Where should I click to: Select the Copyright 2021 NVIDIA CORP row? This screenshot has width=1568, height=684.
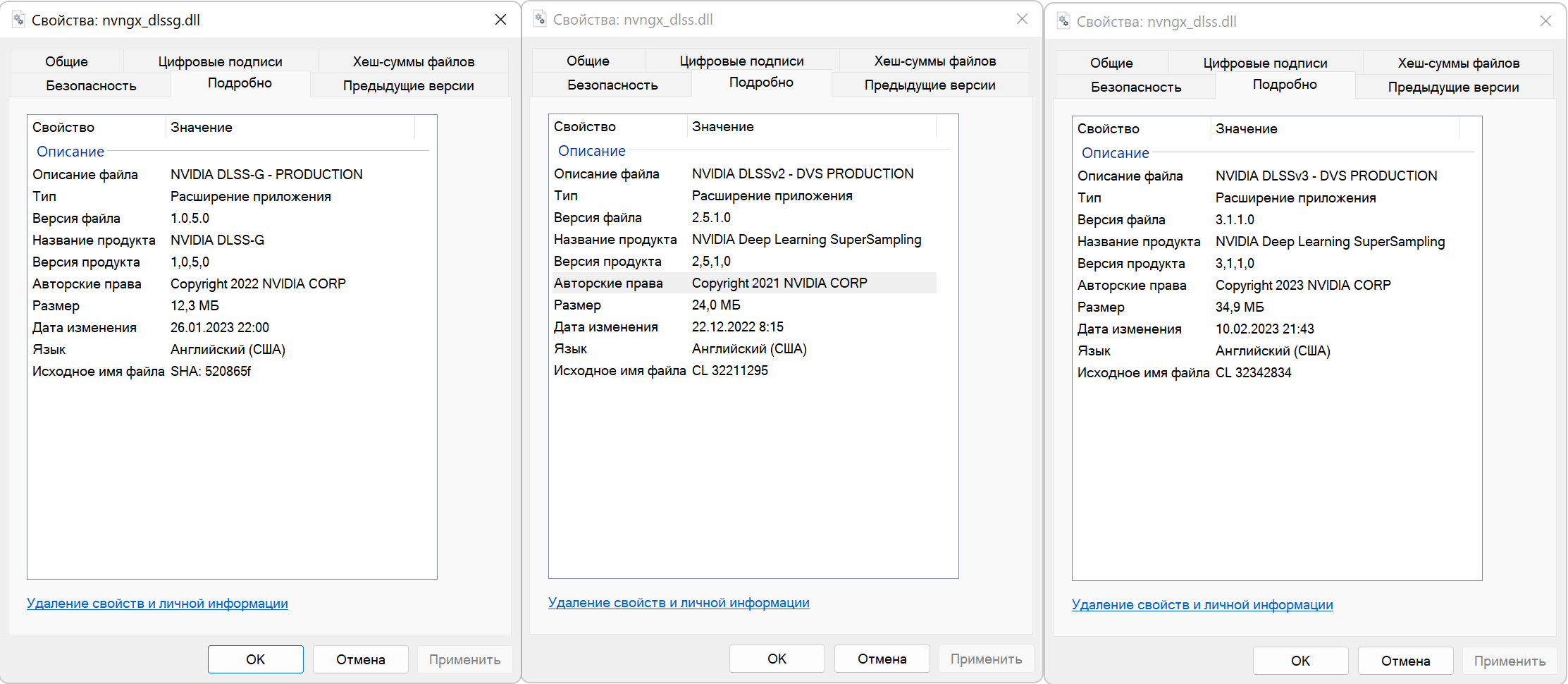(779, 283)
